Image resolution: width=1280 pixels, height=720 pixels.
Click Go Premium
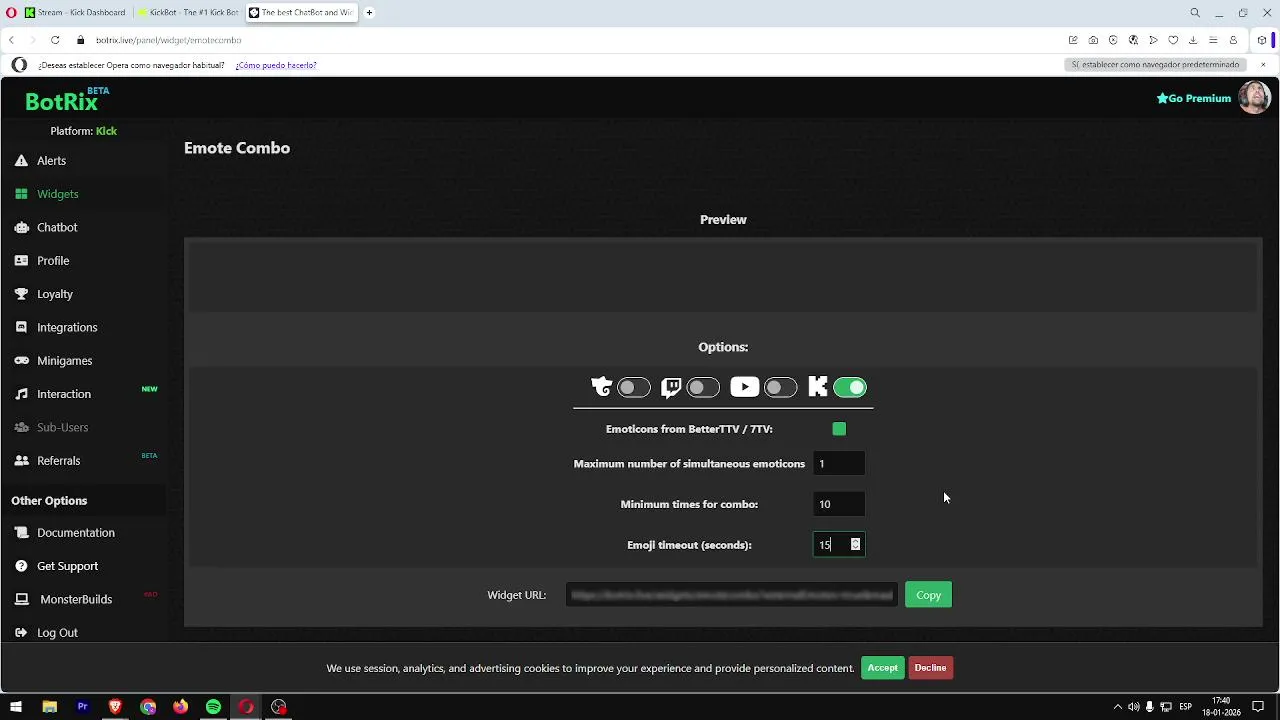tap(1194, 98)
